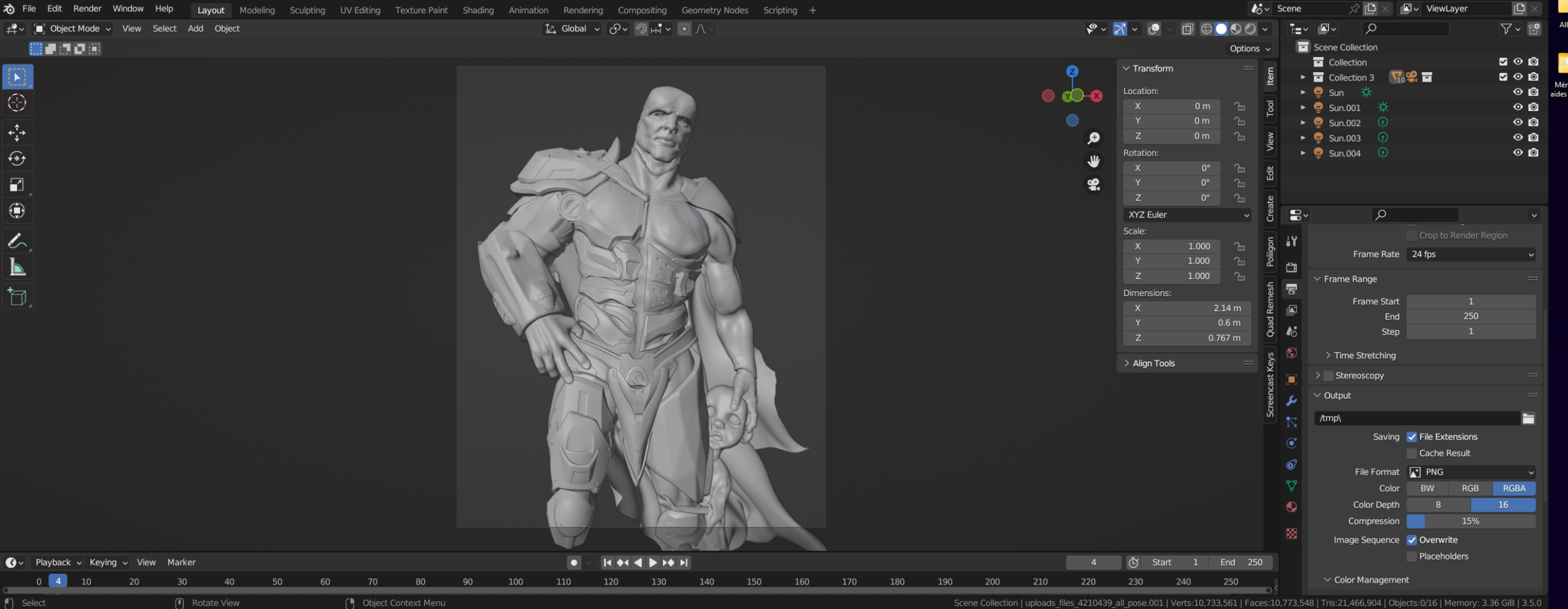1568x609 pixels.
Task: Enable the Cache Result checkbox
Action: point(1412,453)
